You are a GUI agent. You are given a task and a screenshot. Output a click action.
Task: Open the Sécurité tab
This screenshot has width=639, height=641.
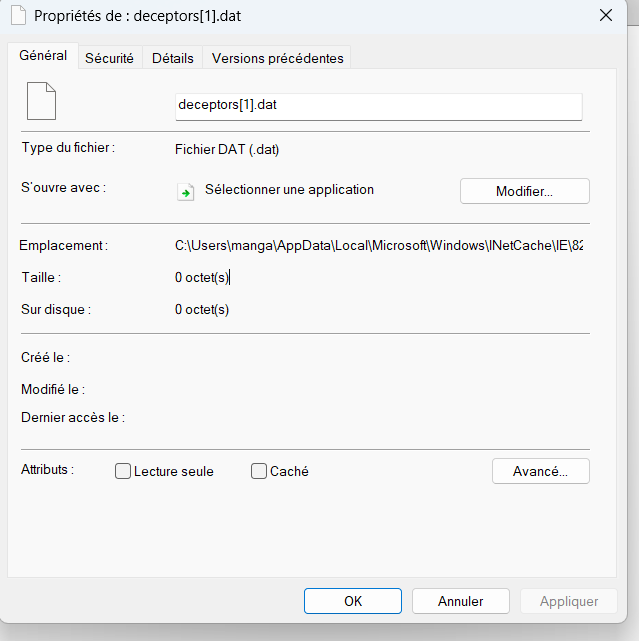(x=109, y=58)
